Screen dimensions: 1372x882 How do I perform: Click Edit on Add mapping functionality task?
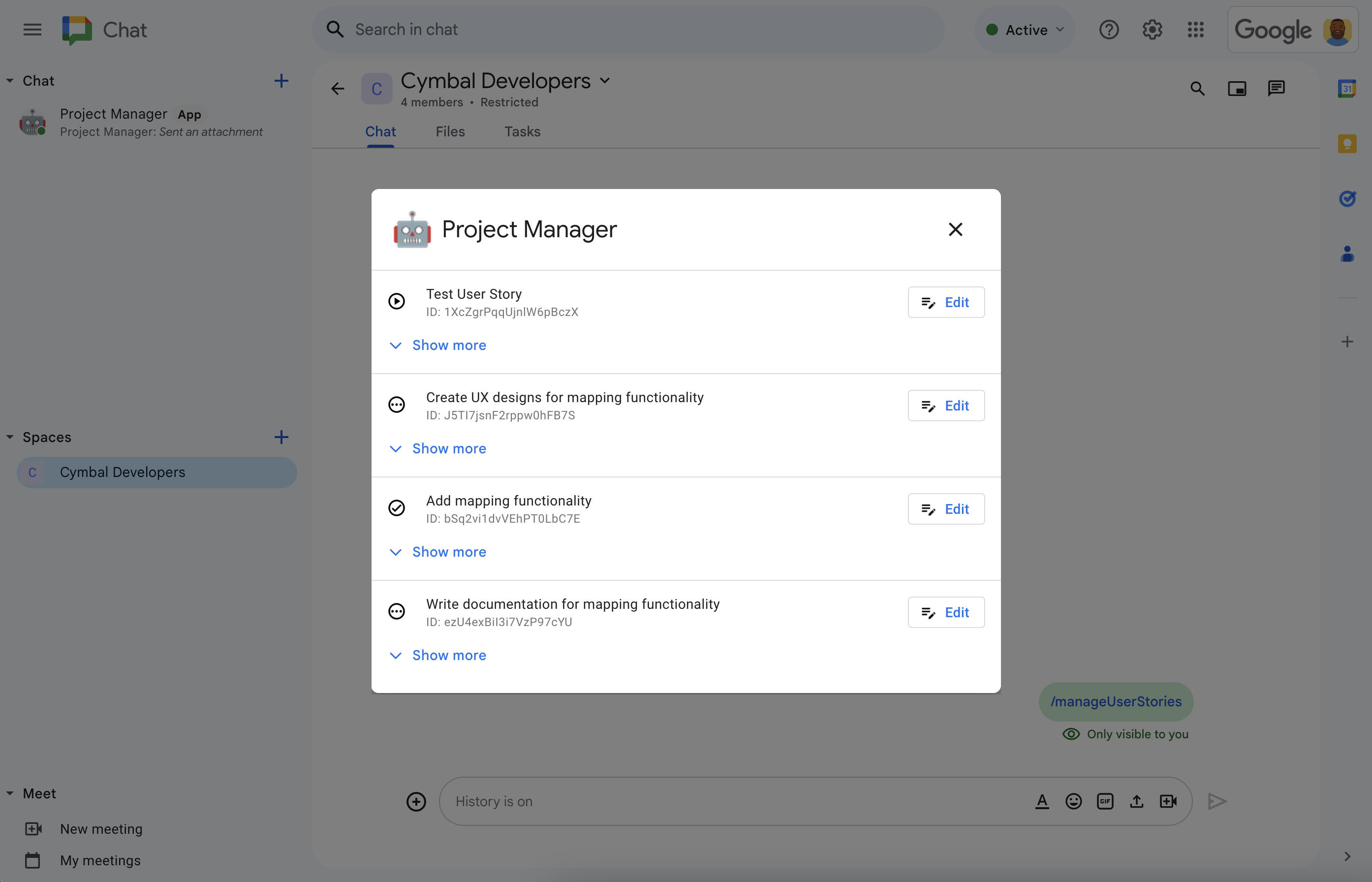click(x=943, y=508)
